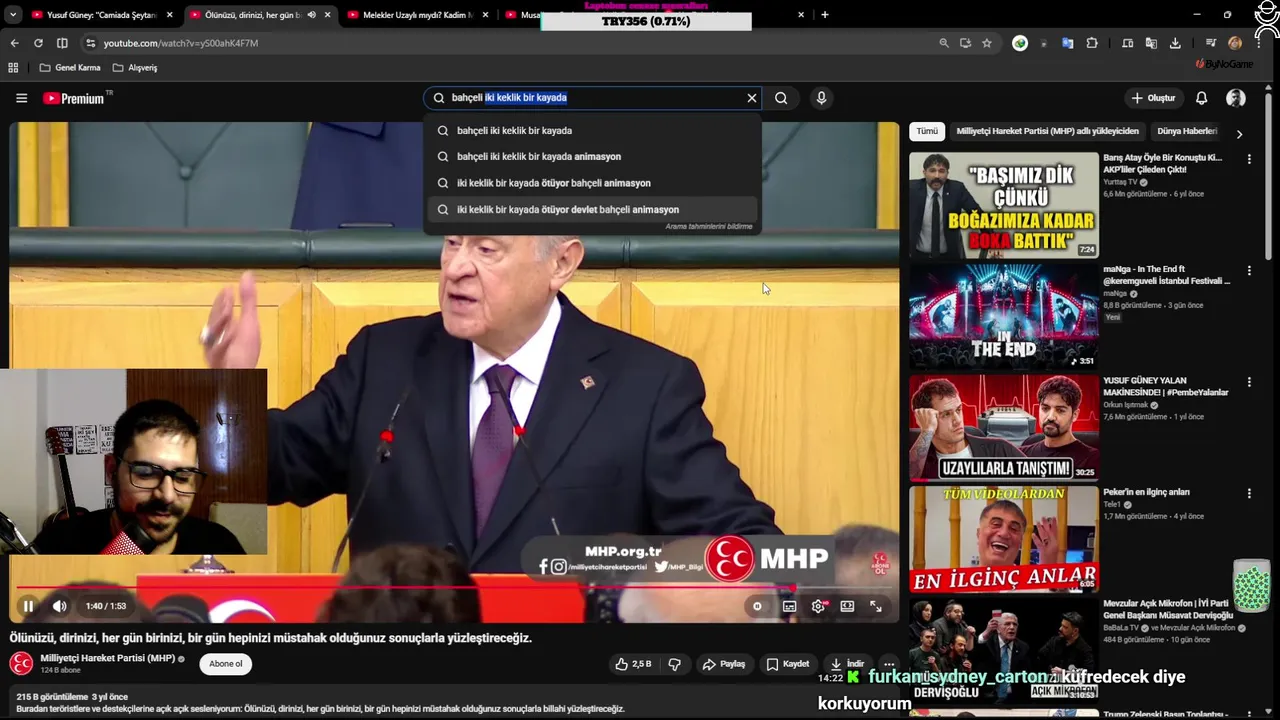Enter fullscreen video mode

(x=876, y=606)
